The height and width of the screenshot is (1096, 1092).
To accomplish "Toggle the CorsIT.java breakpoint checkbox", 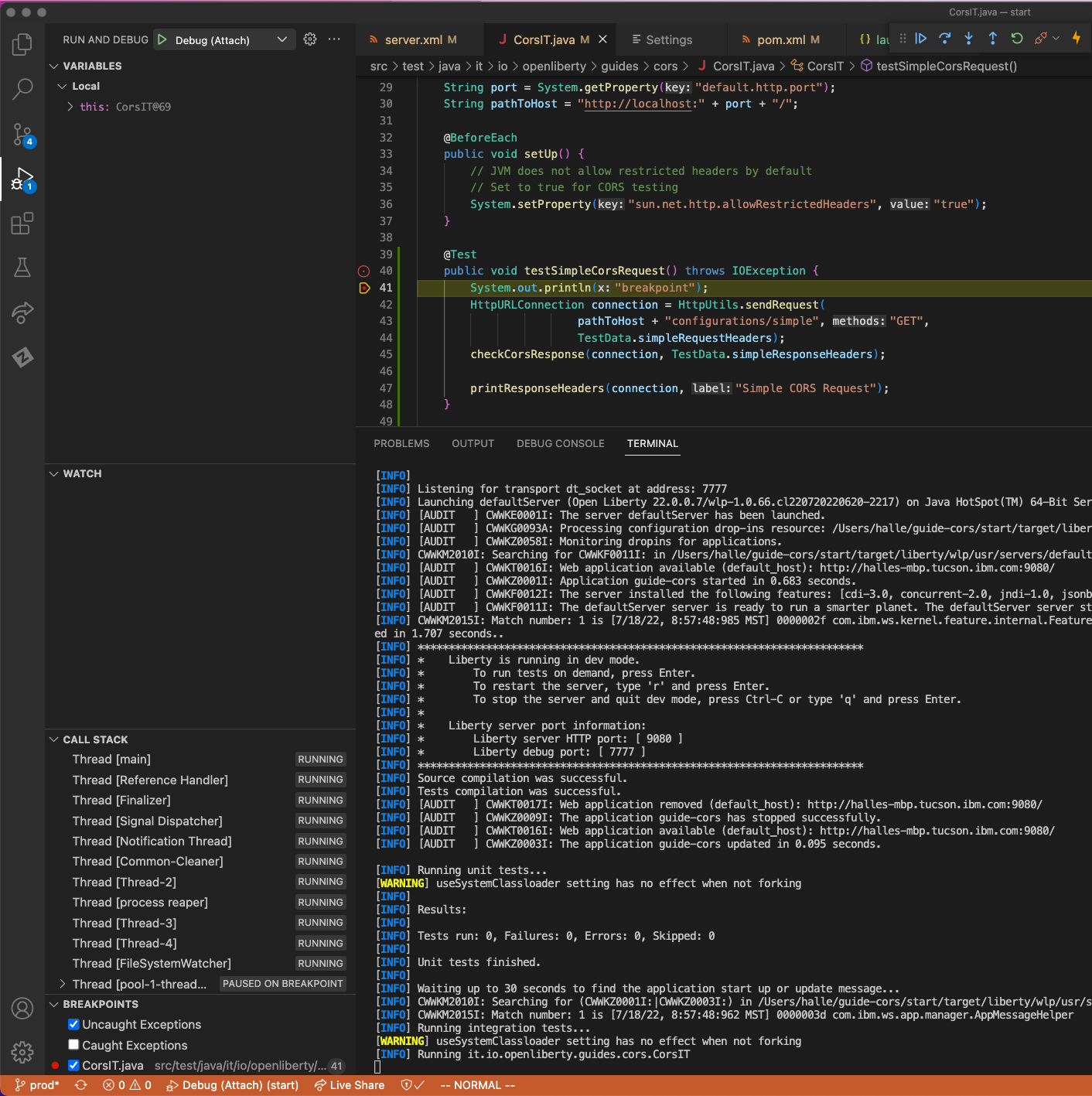I will tap(73, 1065).
